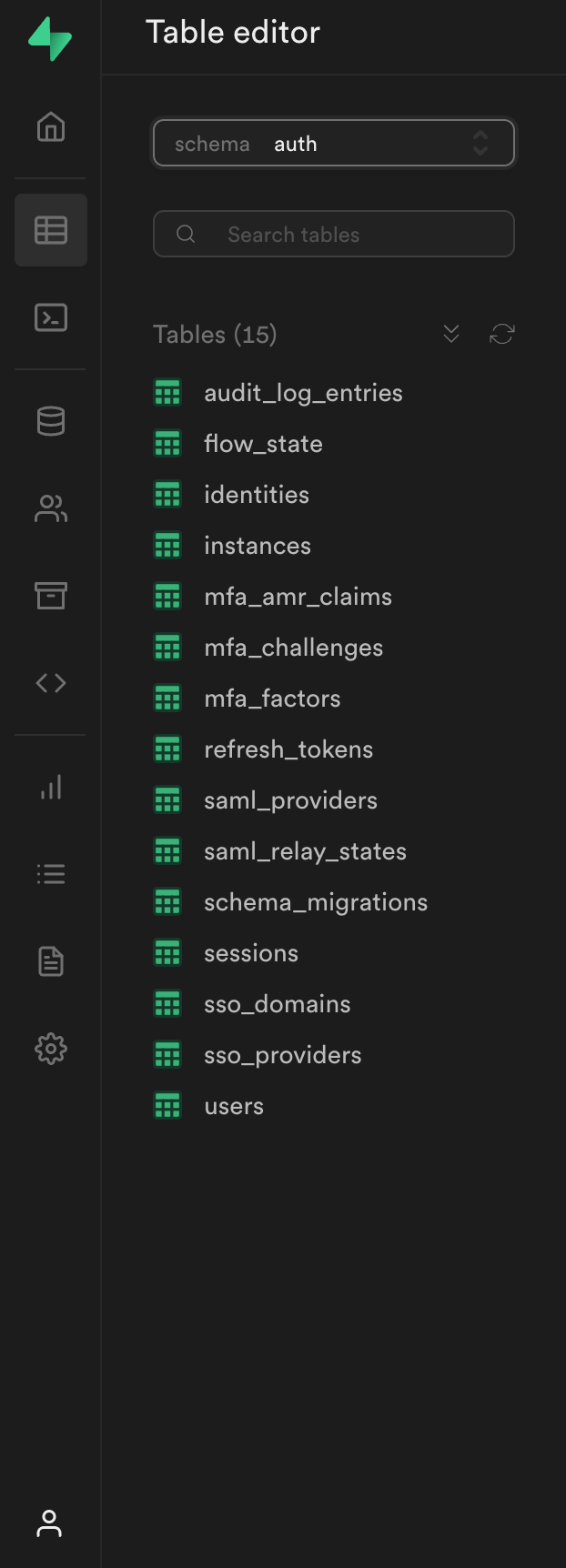Open the audit_log_entries table
Image resolution: width=566 pixels, height=1568 pixels.
302,393
